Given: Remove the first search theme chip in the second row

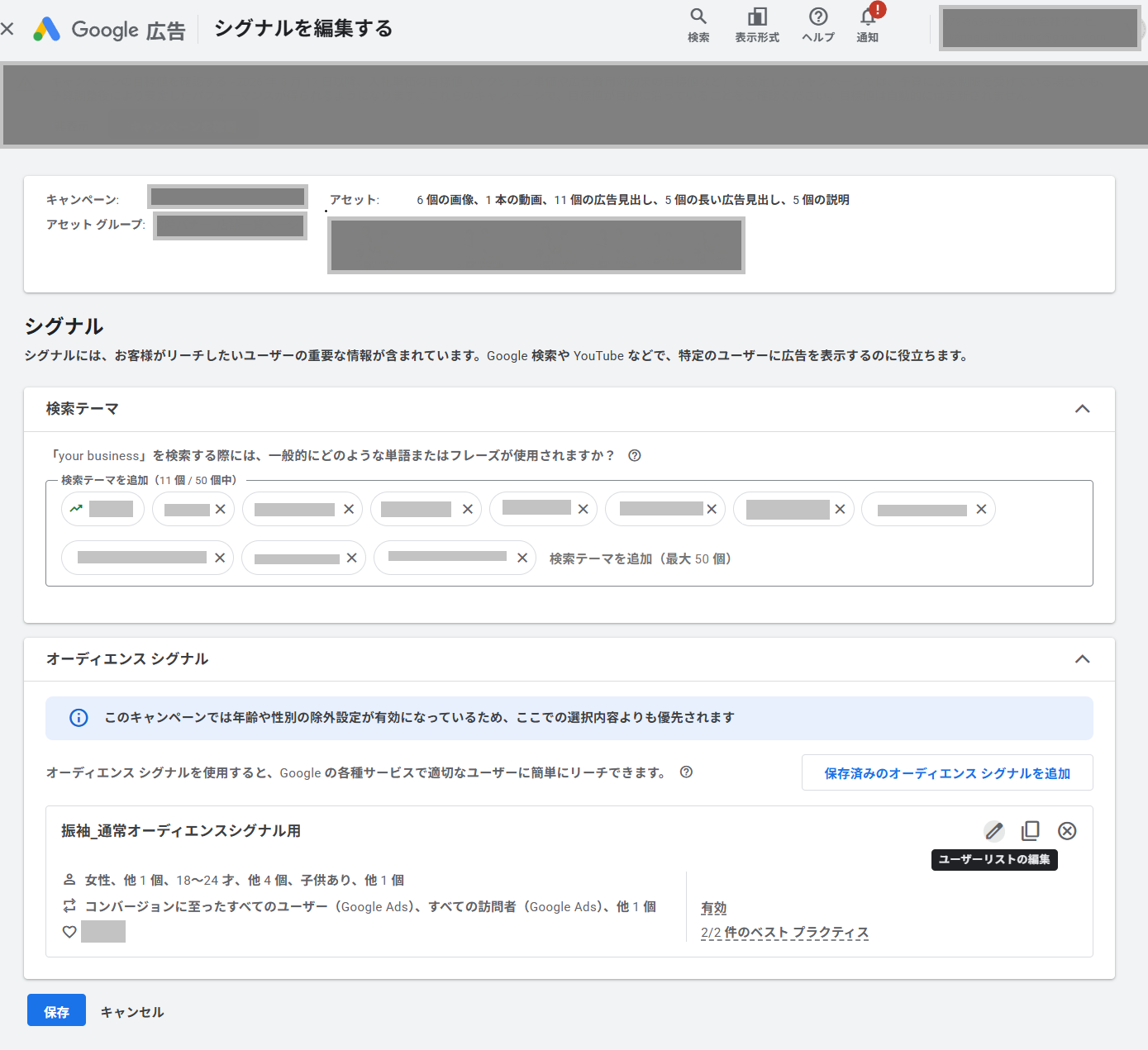Looking at the screenshot, I should coord(220,558).
